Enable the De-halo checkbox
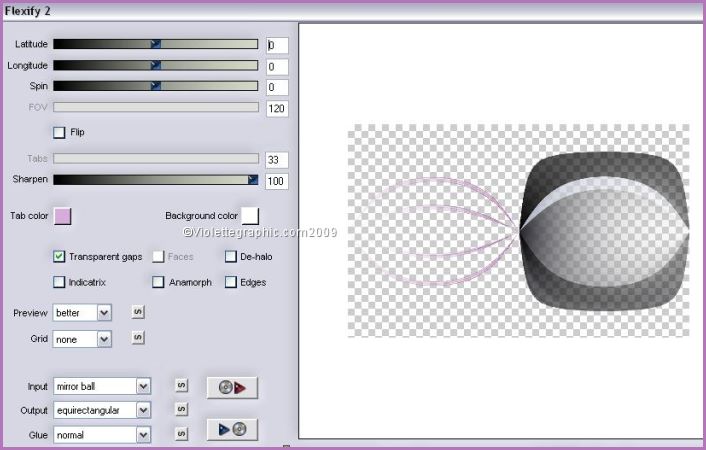This screenshot has width=706, height=450. point(231,257)
